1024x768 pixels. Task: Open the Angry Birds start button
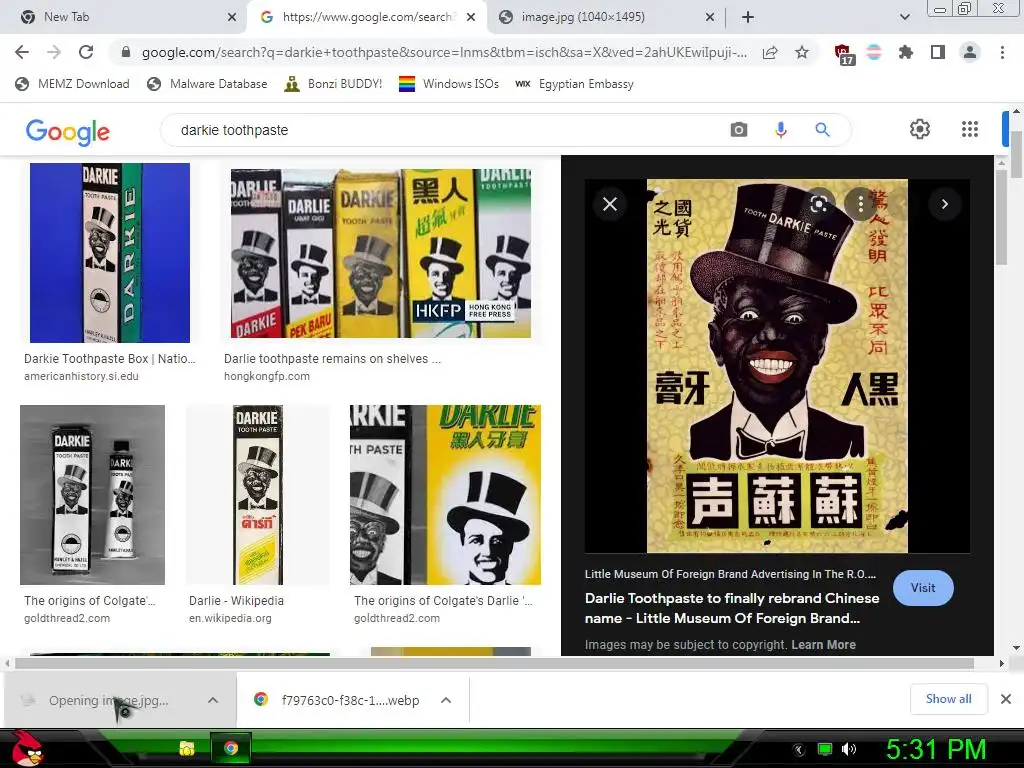coord(27,747)
